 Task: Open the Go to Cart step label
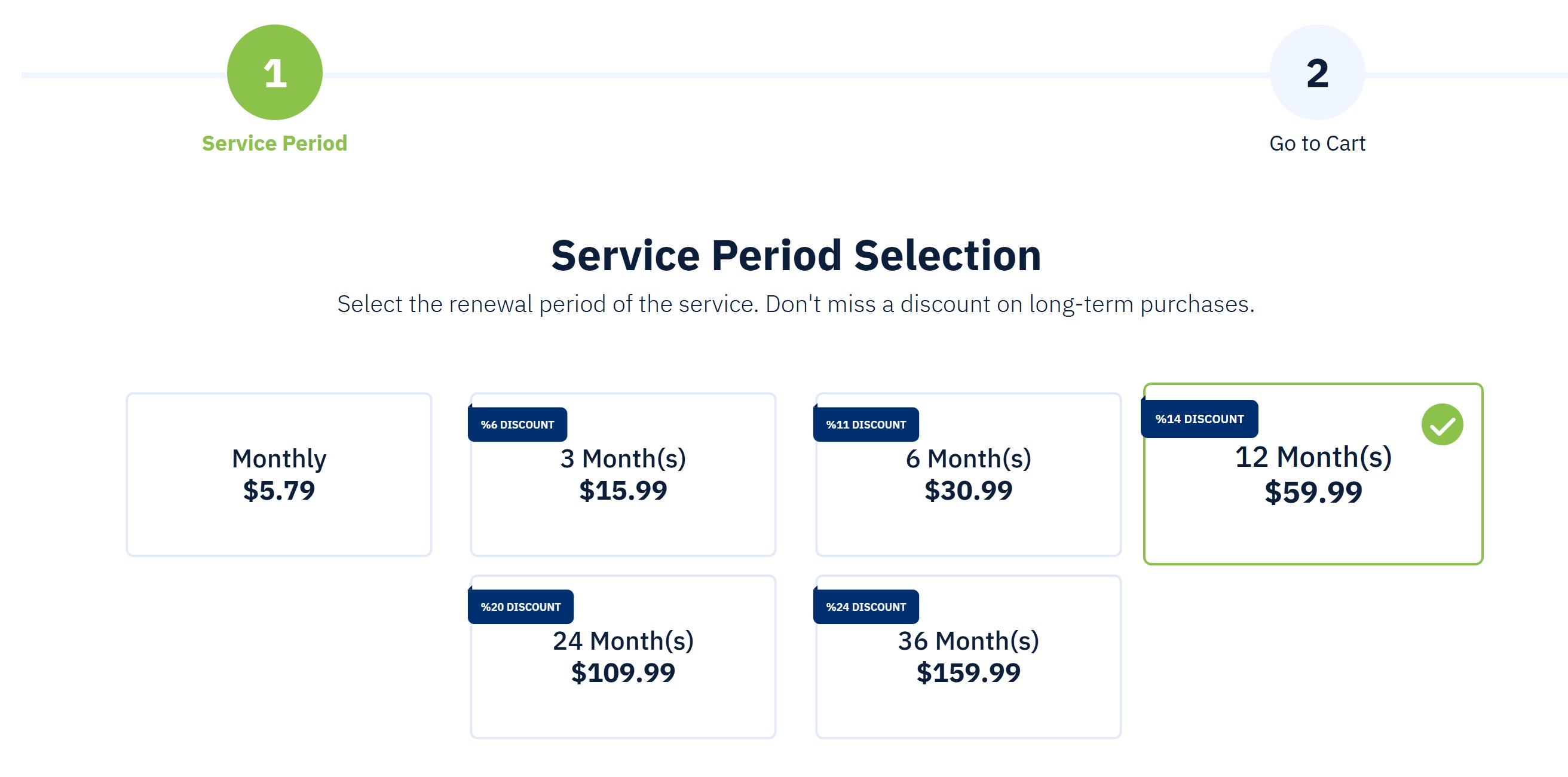(x=1316, y=143)
